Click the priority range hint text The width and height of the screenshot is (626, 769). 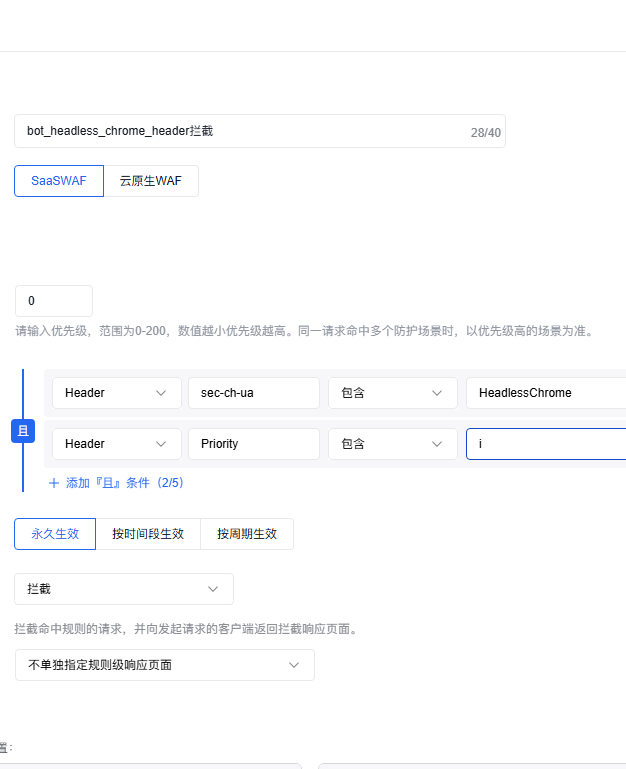click(305, 331)
